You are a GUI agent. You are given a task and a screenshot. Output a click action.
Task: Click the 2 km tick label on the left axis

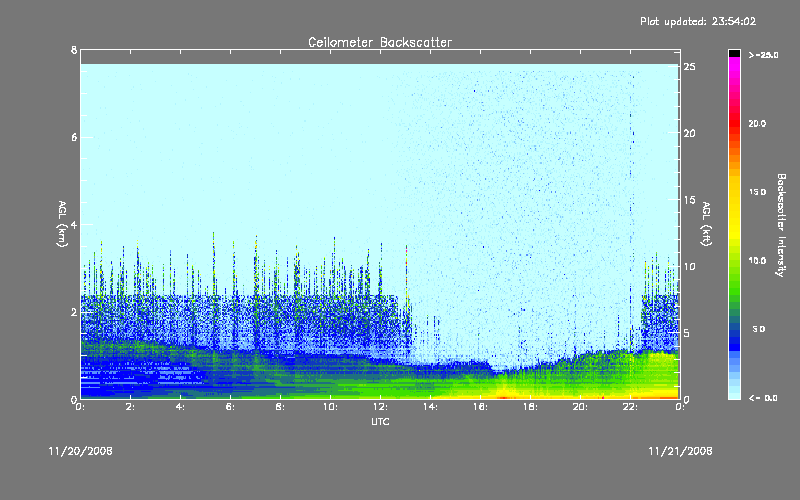(74, 312)
